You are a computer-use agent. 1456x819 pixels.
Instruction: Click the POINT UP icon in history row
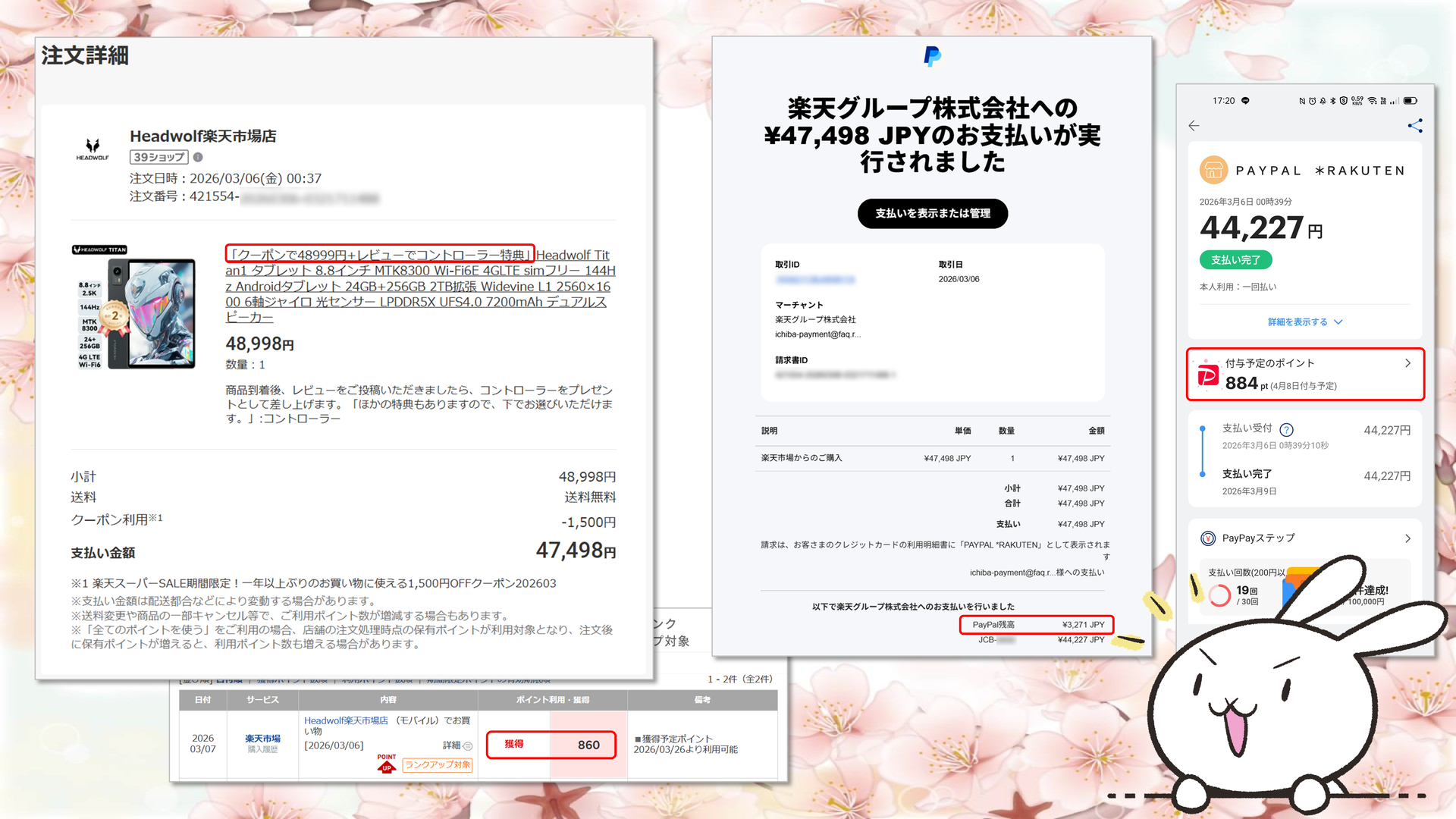pyautogui.click(x=387, y=764)
